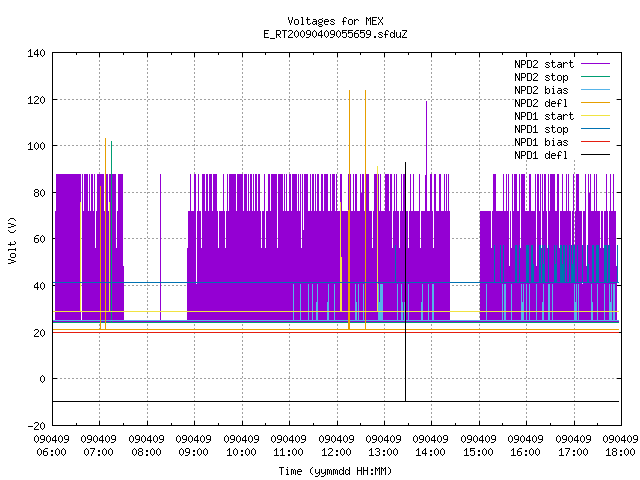Click the 06:00 time tick label
Image resolution: width=640 pixels, height=480 pixels.
click(51, 453)
